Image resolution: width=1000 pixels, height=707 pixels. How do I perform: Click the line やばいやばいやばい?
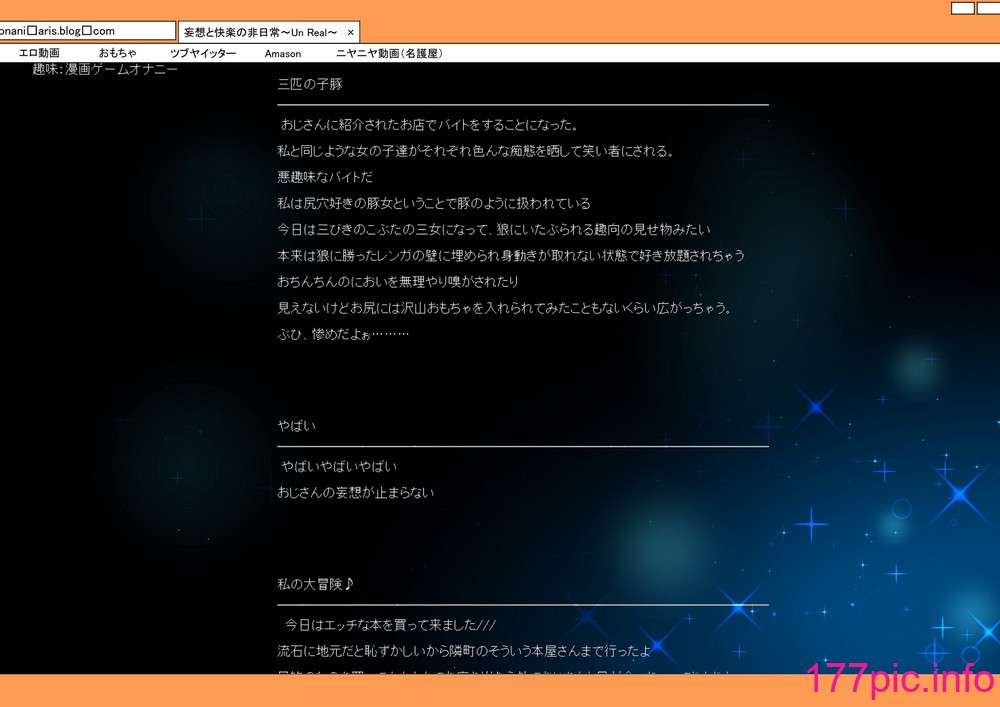(339, 467)
